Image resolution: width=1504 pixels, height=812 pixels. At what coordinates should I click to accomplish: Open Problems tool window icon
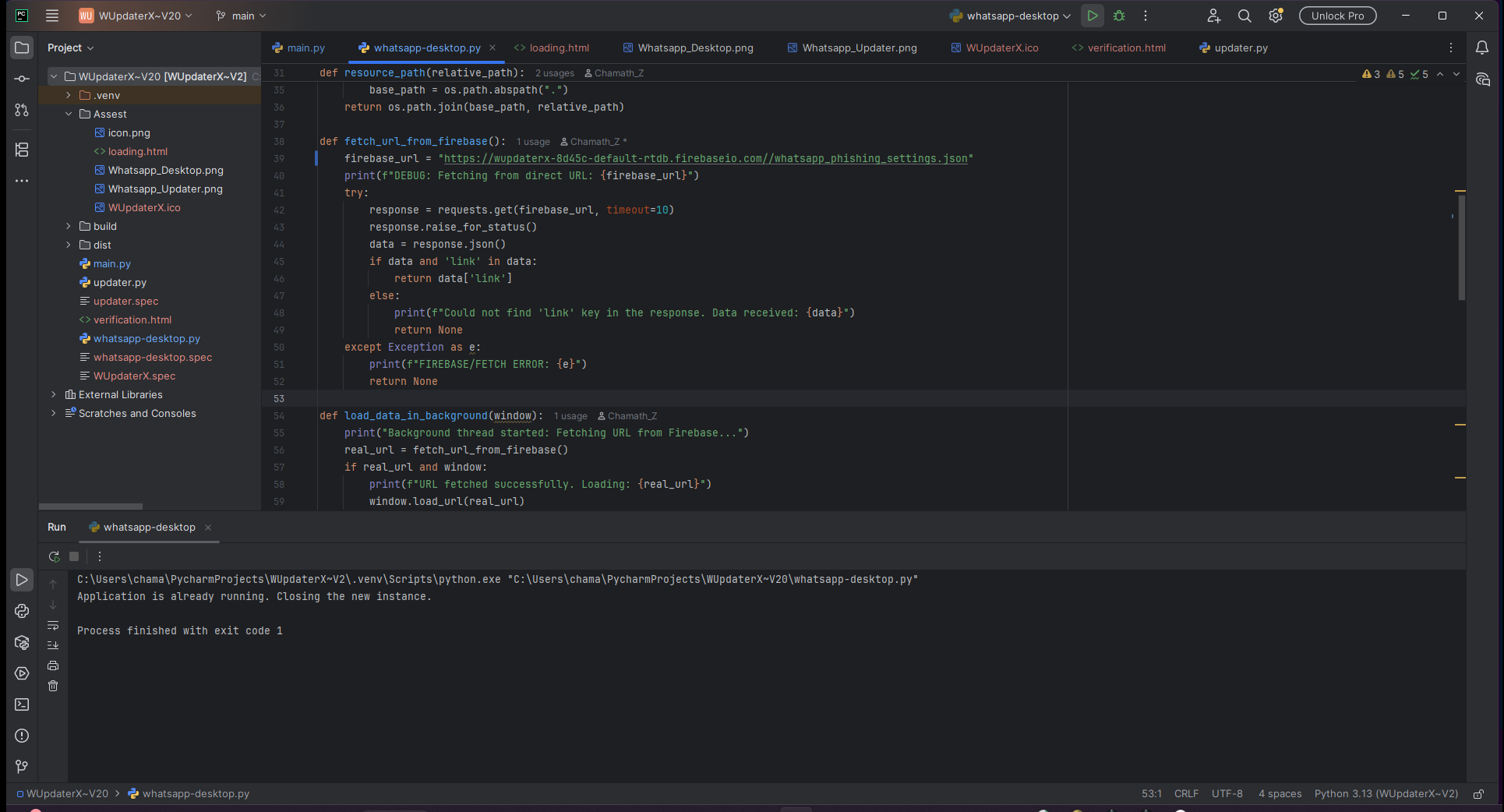click(22, 736)
